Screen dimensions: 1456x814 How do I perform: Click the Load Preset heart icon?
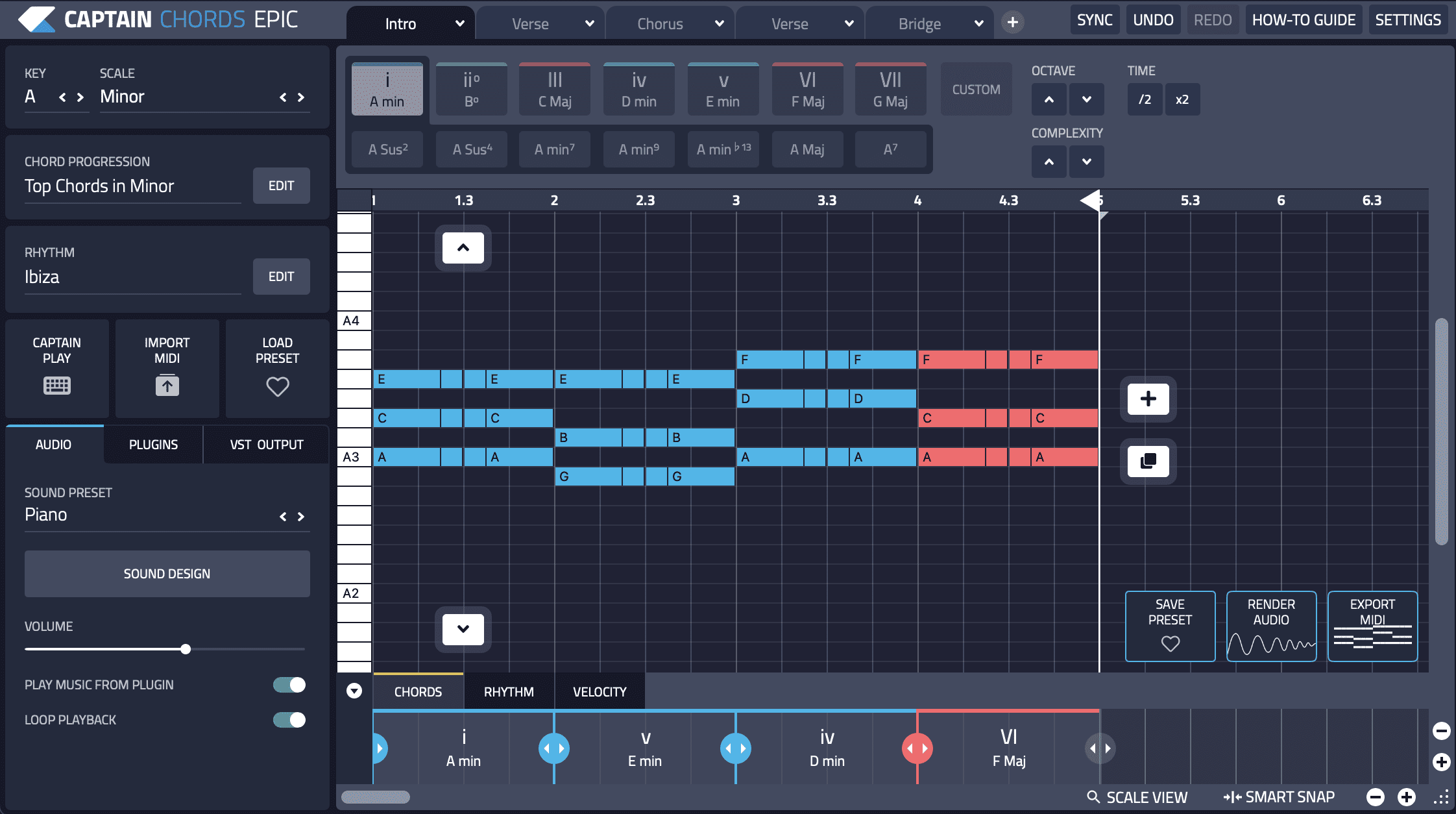(277, 387)
